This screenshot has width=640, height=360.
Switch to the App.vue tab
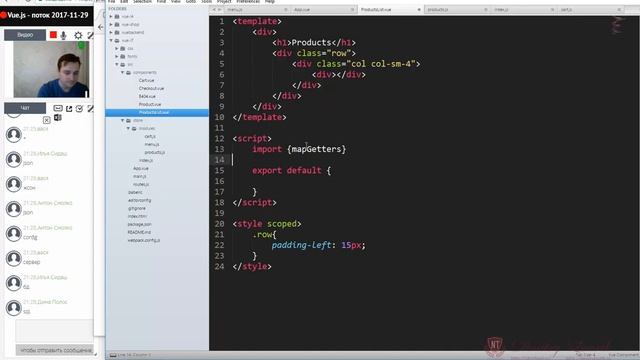[x=302, y=9]
